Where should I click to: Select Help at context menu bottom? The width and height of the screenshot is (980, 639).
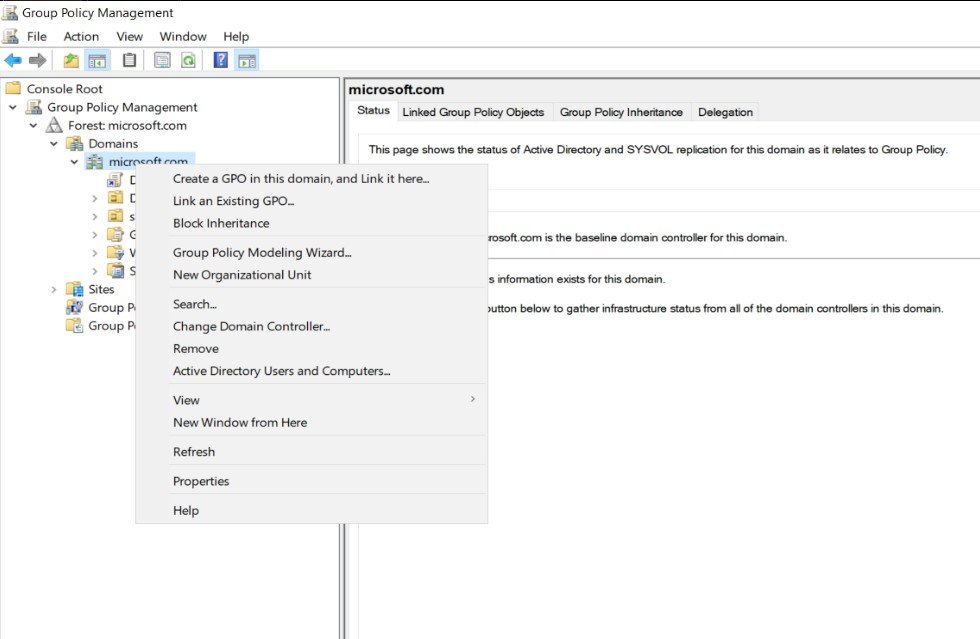pos(311,510)
